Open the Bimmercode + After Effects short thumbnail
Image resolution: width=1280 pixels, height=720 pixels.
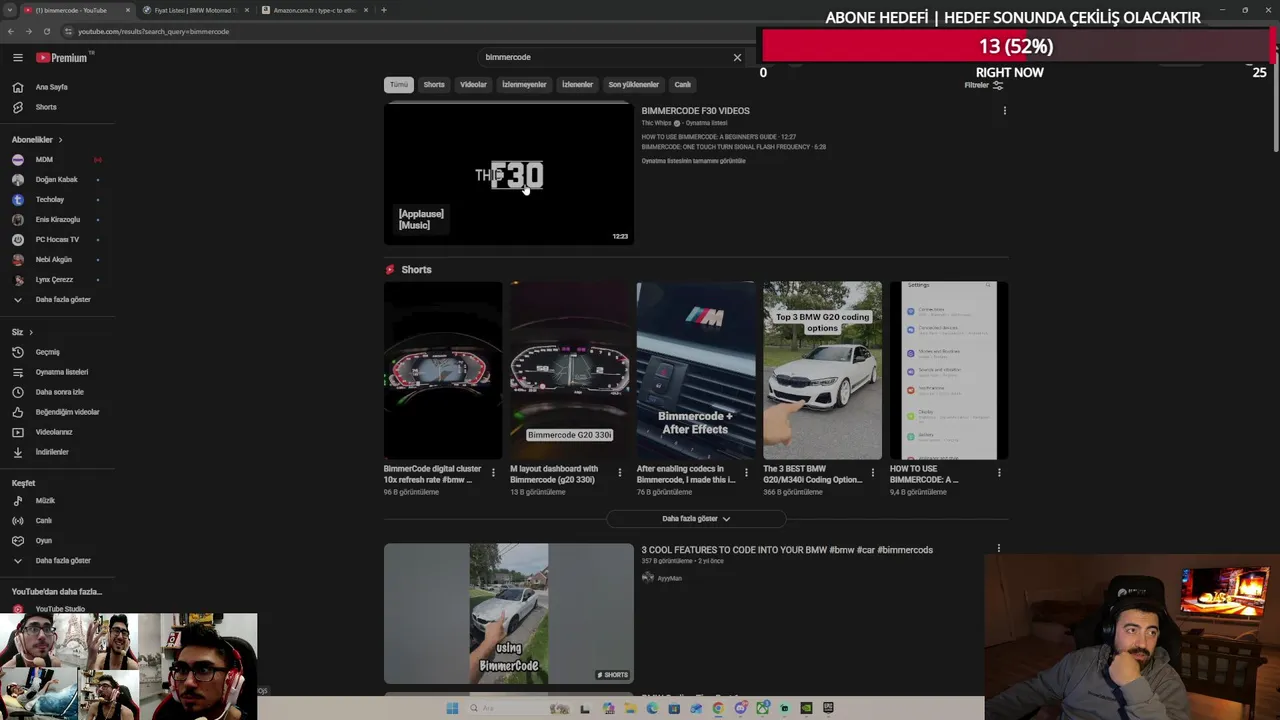click(696, 370)
